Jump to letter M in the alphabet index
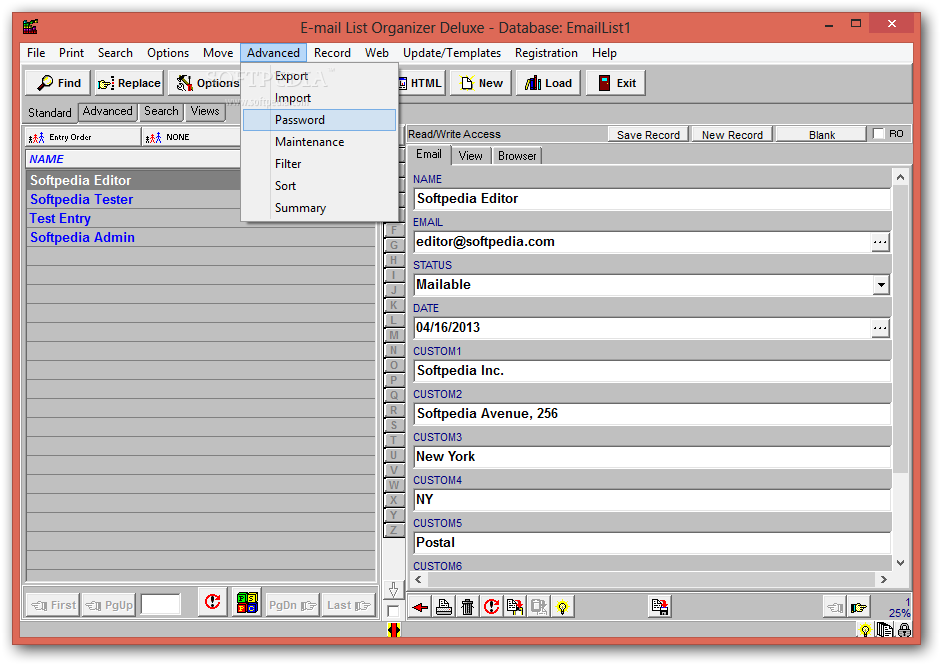This screenshot has height=665, width=941. (394, 335)
